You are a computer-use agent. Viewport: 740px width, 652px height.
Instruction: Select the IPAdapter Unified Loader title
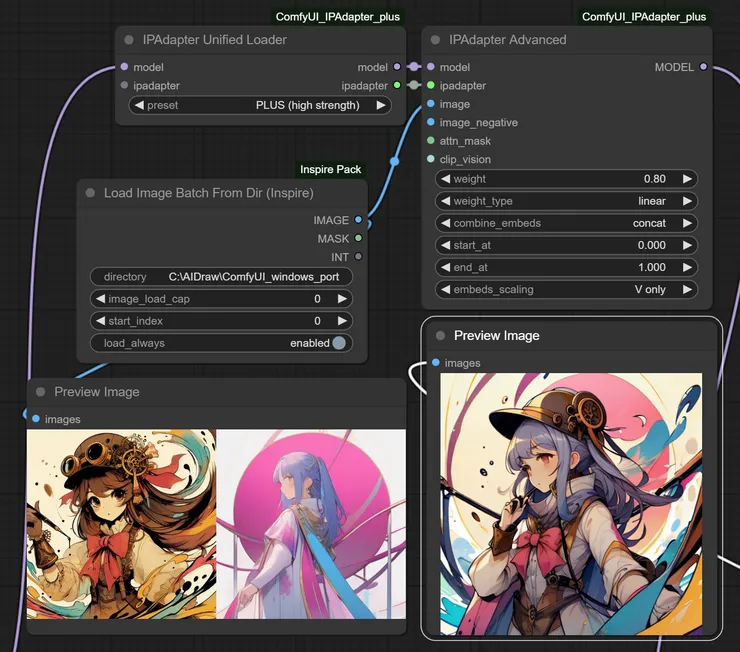tap(215, 40)
